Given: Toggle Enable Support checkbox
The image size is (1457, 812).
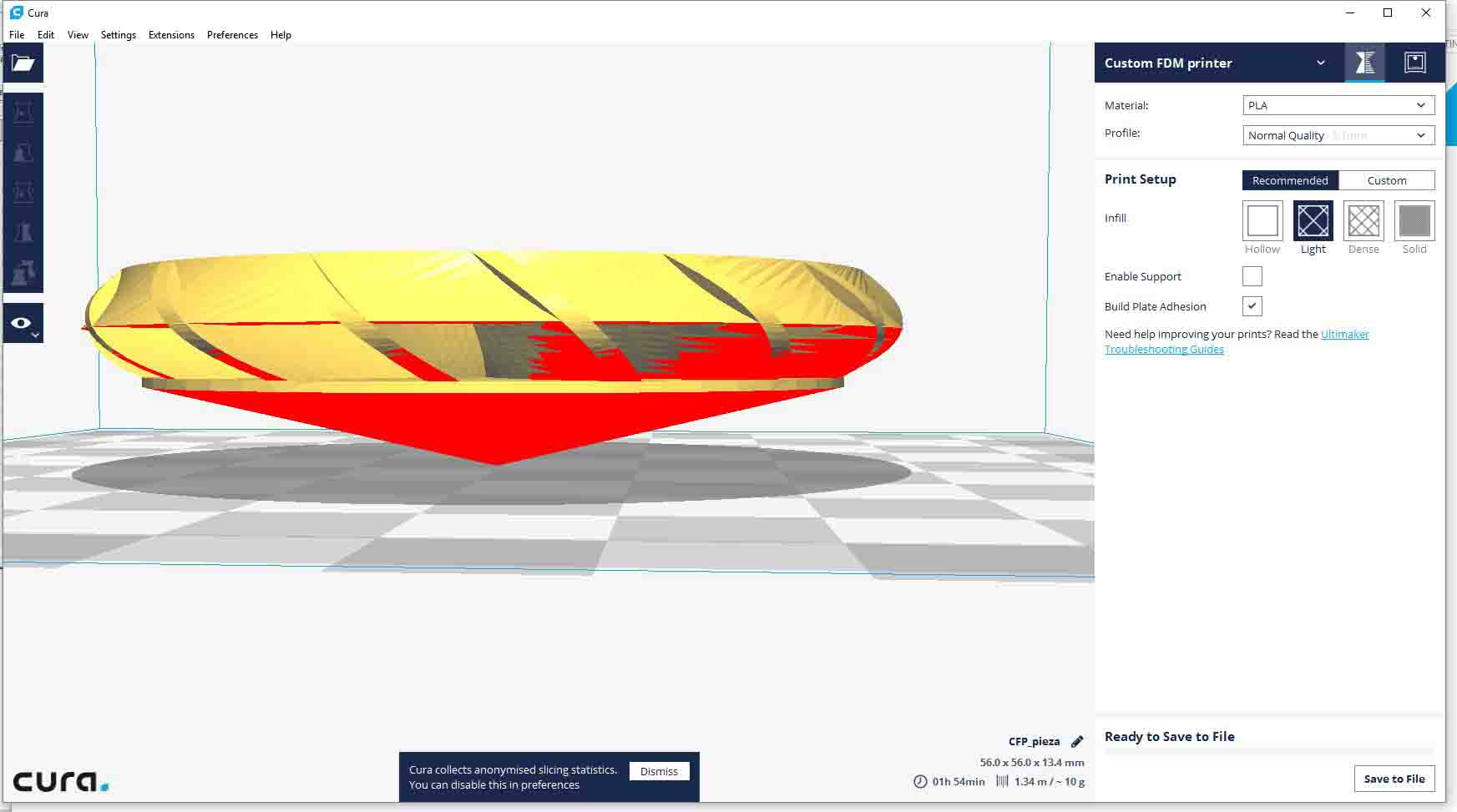Looking at the screenshot, I should tap(1252, 276).
